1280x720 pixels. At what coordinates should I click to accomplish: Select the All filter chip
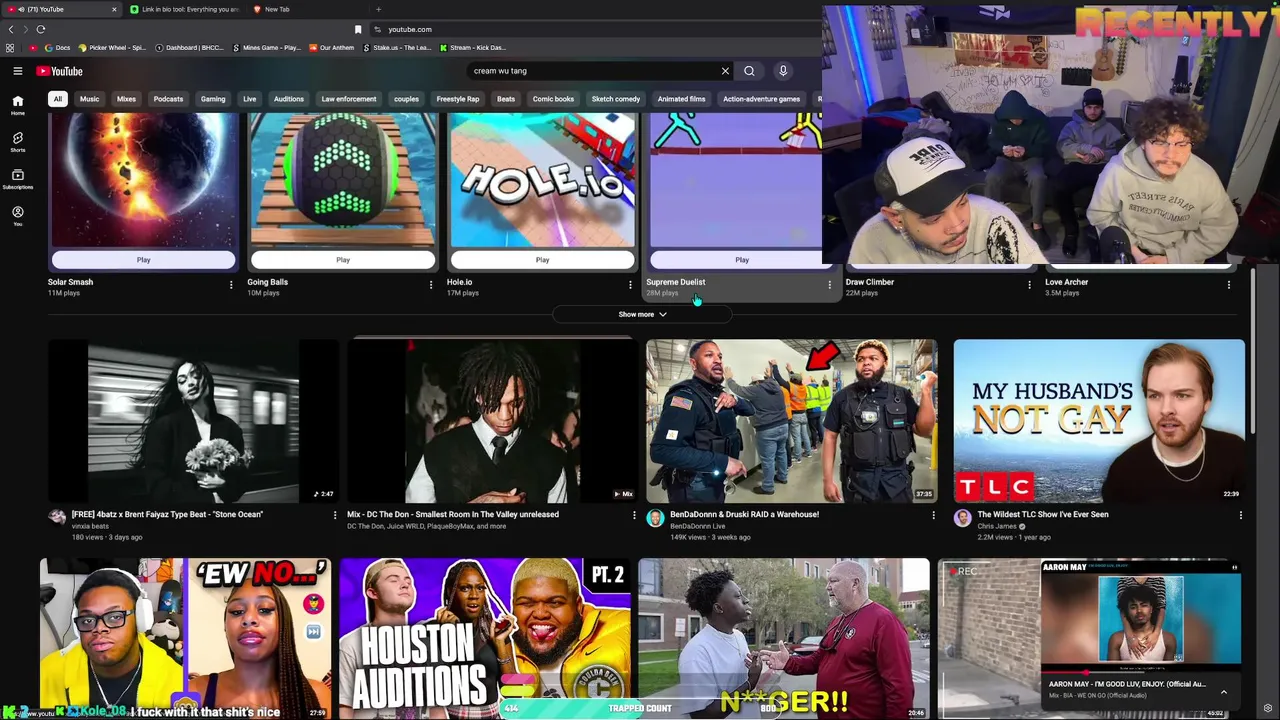pyautogui.click(x=58, y=99)
